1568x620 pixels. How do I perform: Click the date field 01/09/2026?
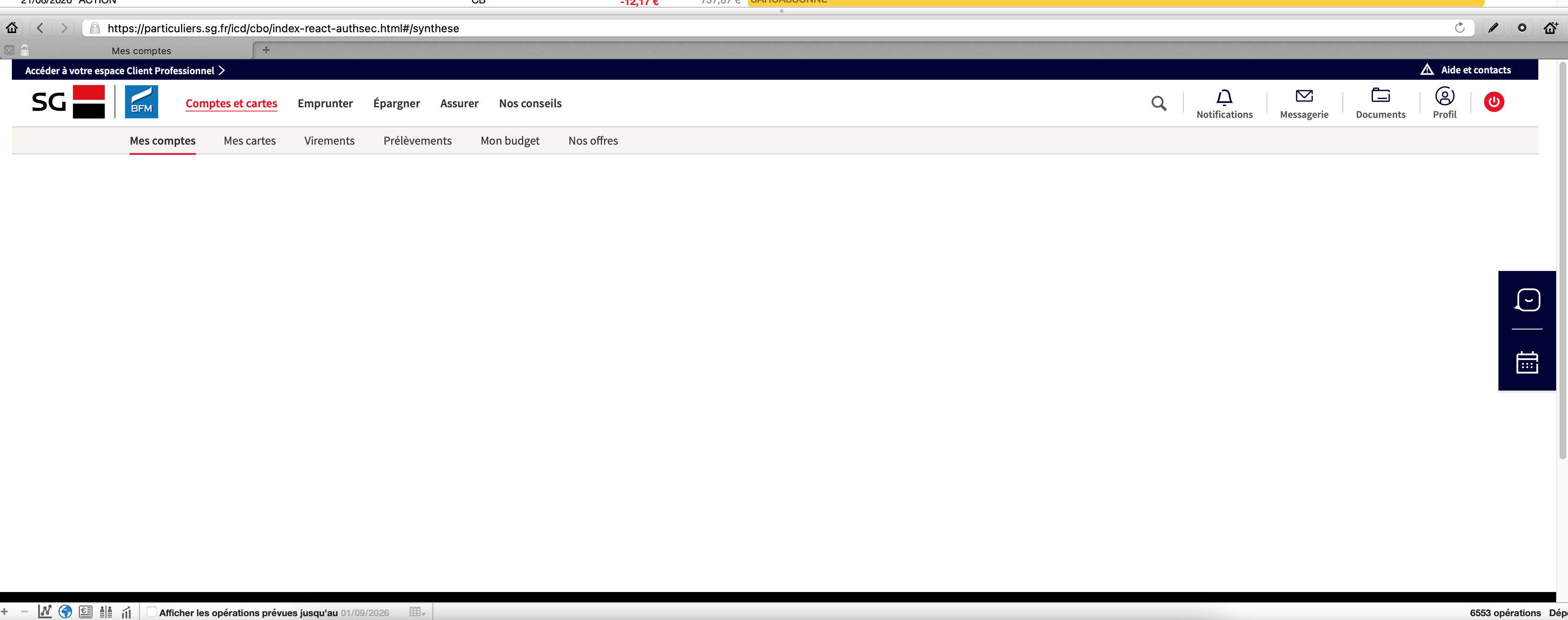tap(365, 613)
